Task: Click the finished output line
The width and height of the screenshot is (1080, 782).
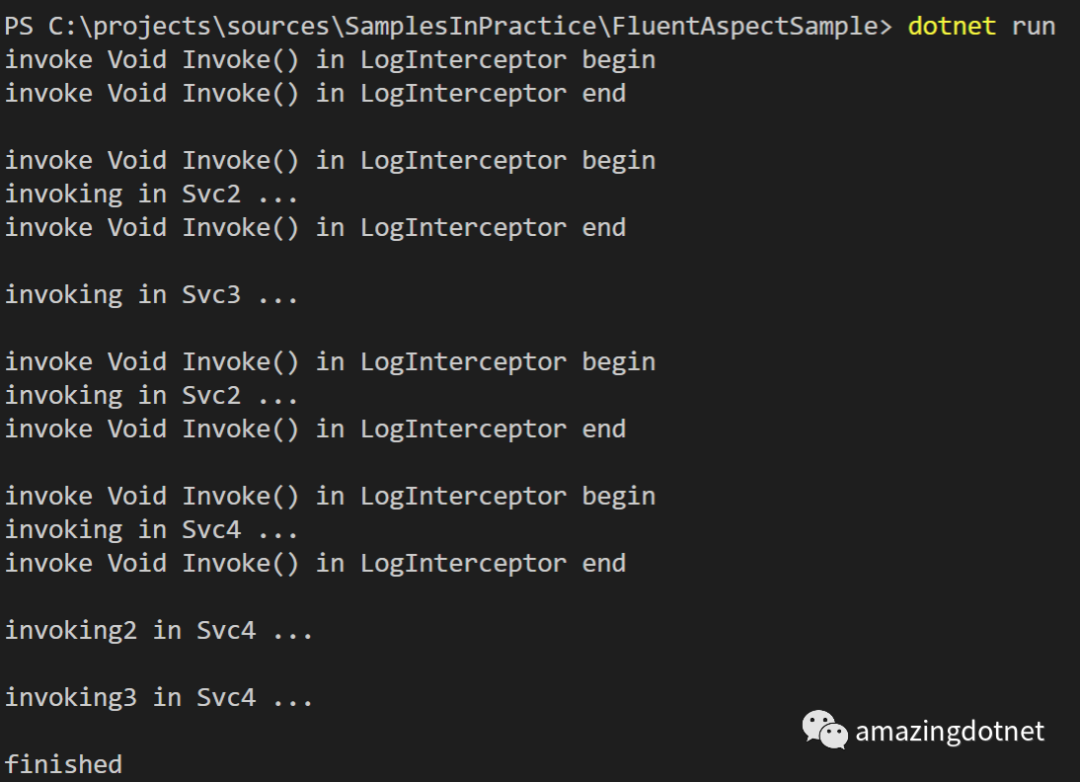Action: [x=63, y=765]
